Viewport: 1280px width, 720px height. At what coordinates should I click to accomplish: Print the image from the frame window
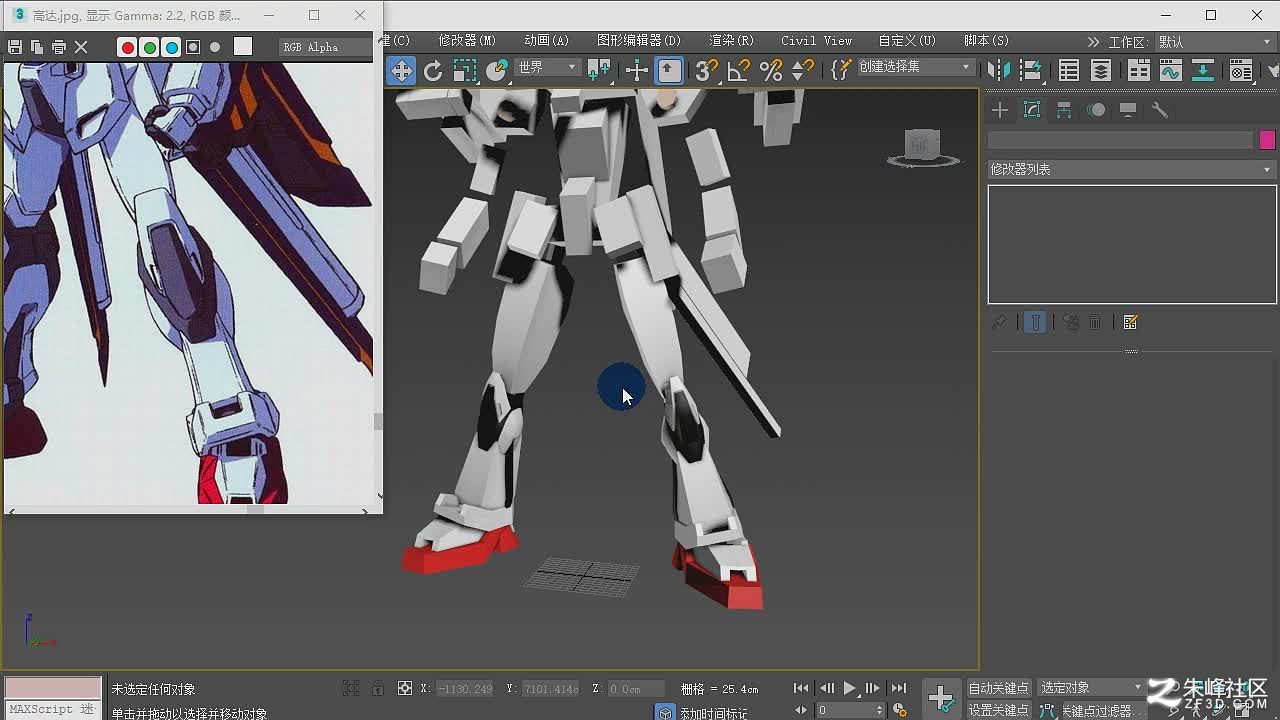pyautogui.click(x=59, y=47)
